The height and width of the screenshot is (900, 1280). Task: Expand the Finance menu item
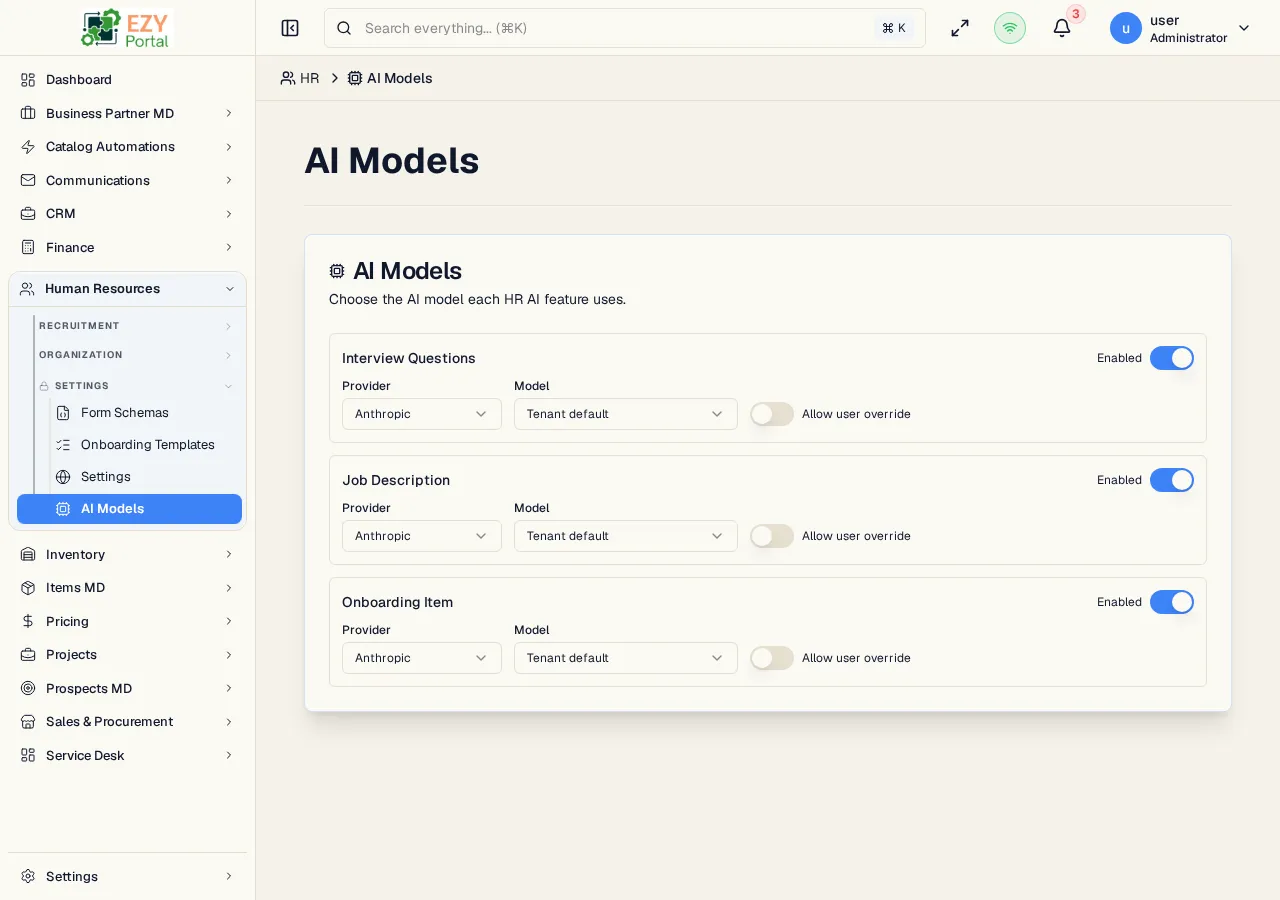point(128,247)
